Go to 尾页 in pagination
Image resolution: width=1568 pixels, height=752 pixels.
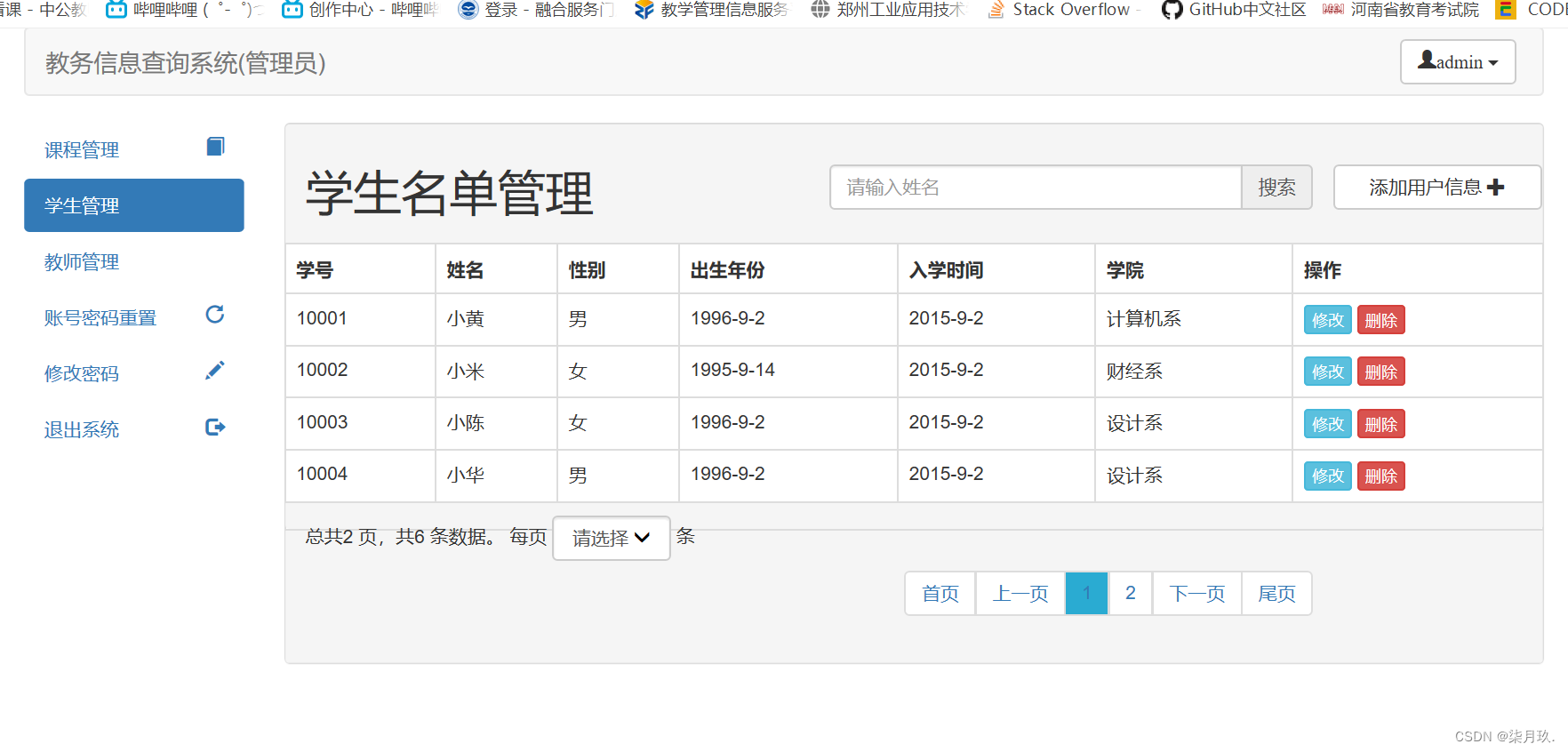pyautogui.click(x=1276, y=593)
